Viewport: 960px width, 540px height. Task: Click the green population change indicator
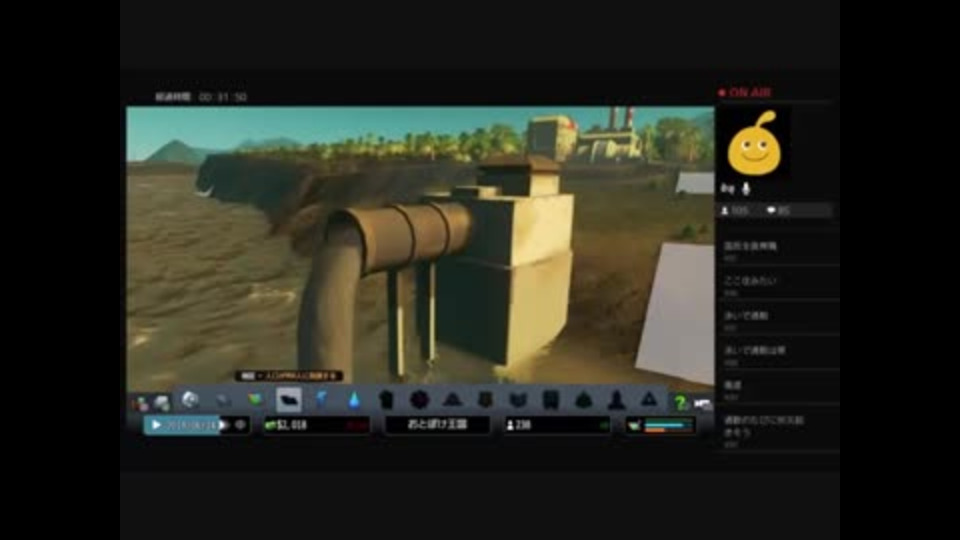[604, 425]
